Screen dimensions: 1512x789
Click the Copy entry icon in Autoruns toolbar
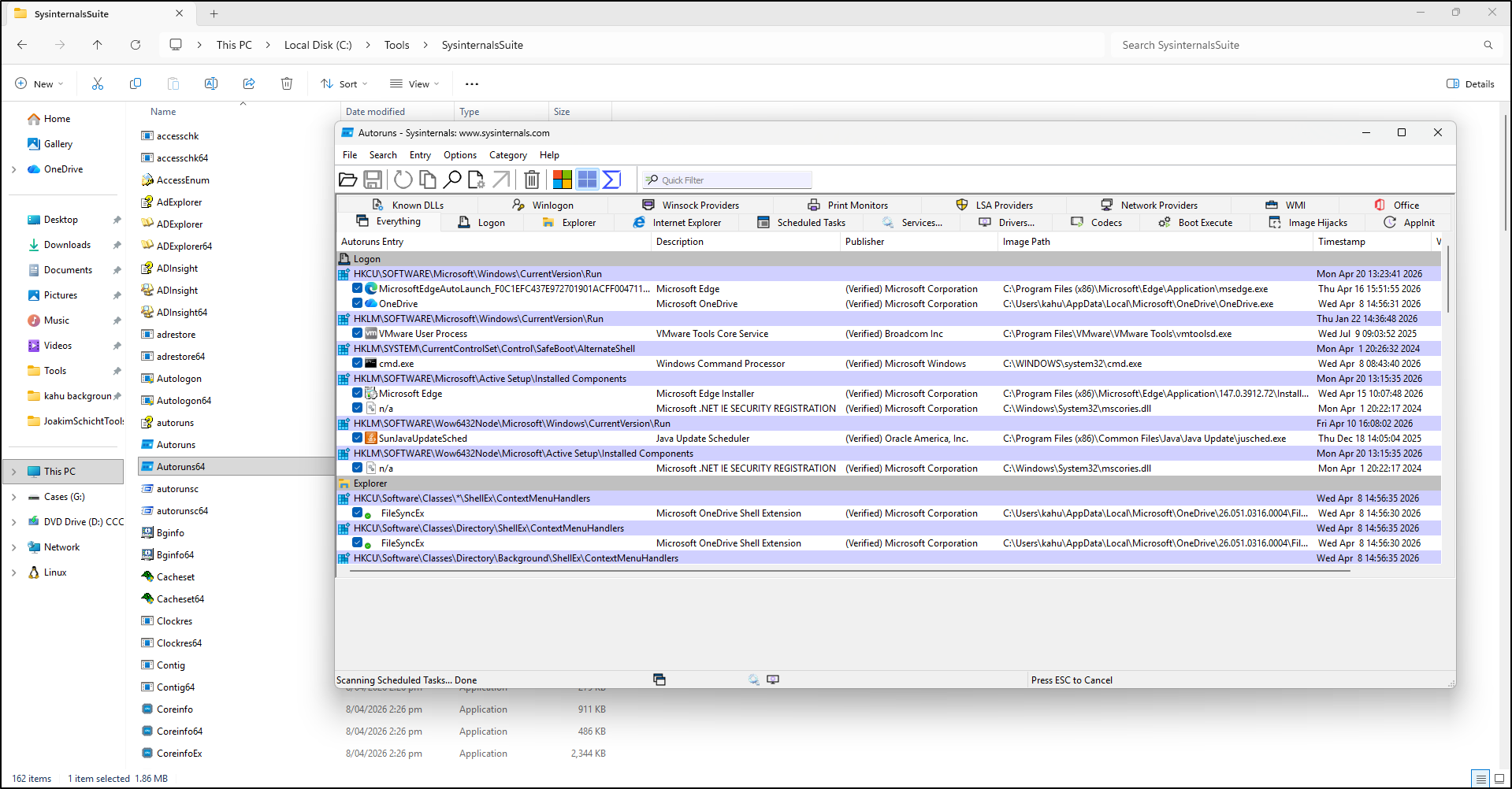pyautogui.click(x=428, y=180)
